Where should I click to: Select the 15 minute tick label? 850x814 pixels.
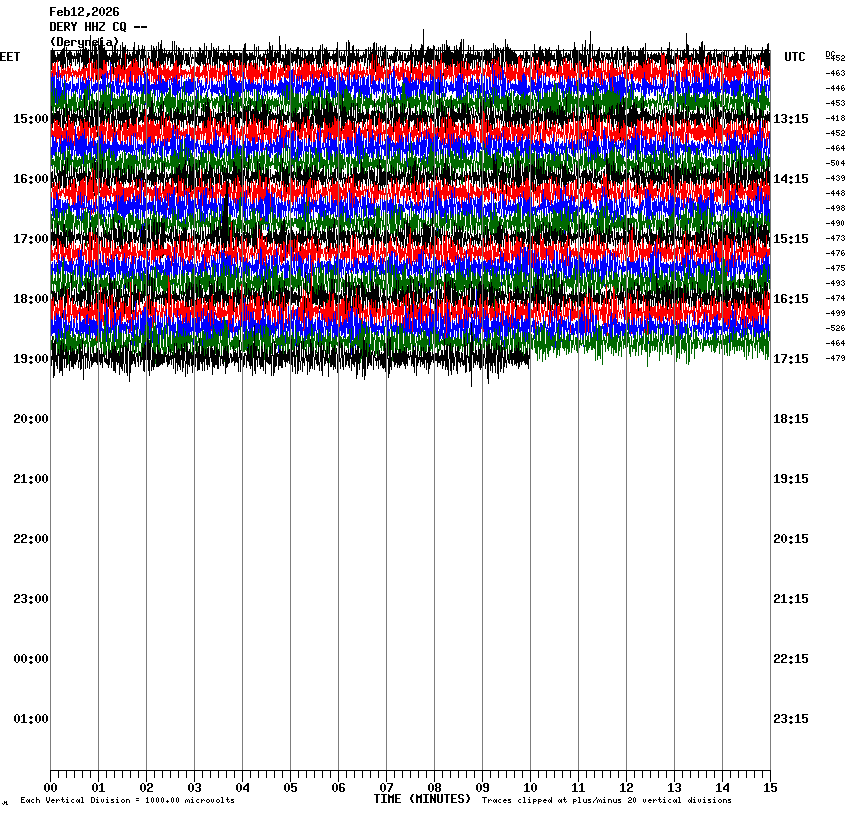point(770,788)
